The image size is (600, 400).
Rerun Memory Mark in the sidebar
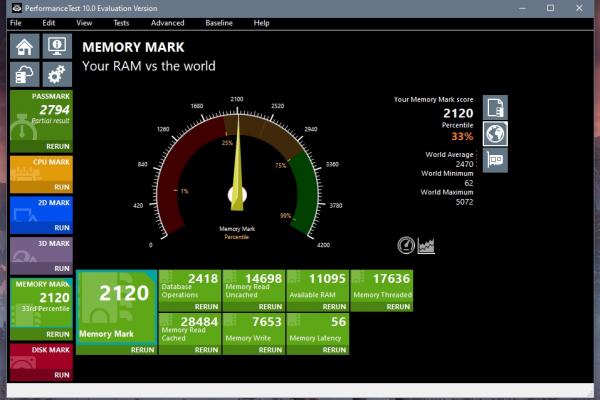pos(58,334)
